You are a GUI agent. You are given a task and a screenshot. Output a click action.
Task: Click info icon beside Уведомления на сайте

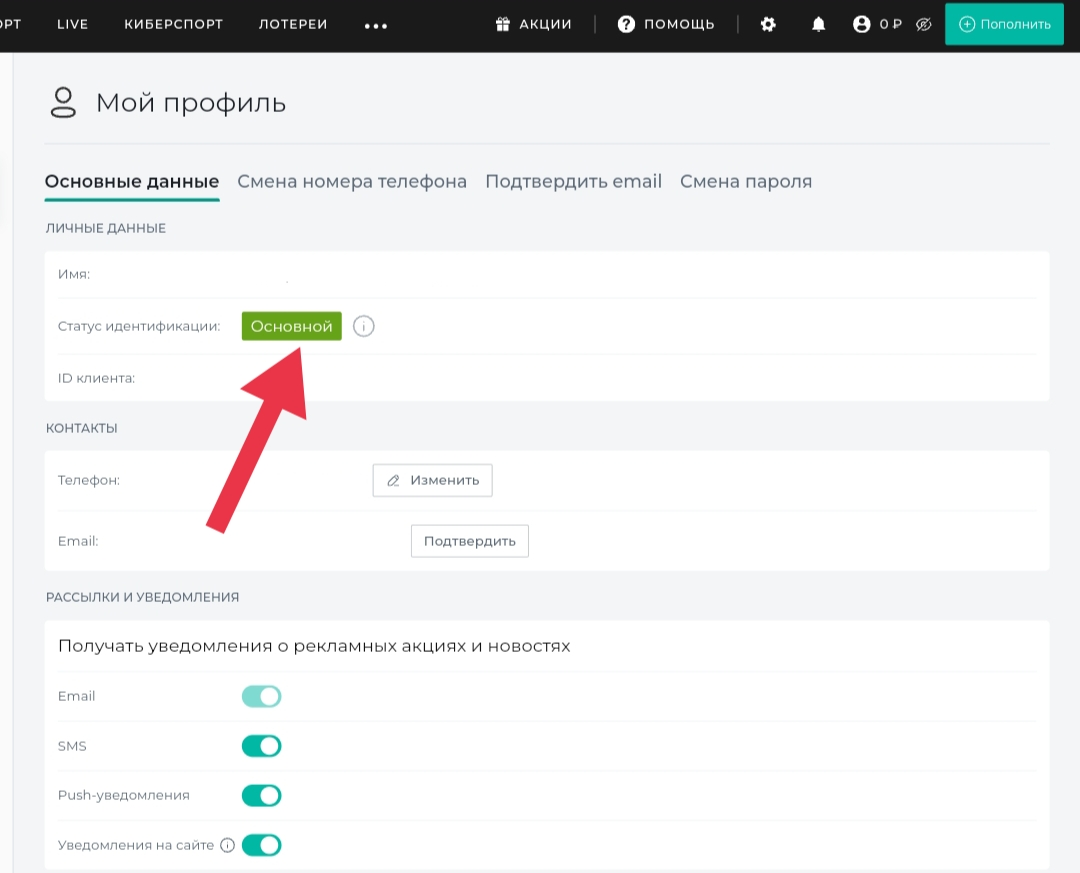tap(227, 845)
